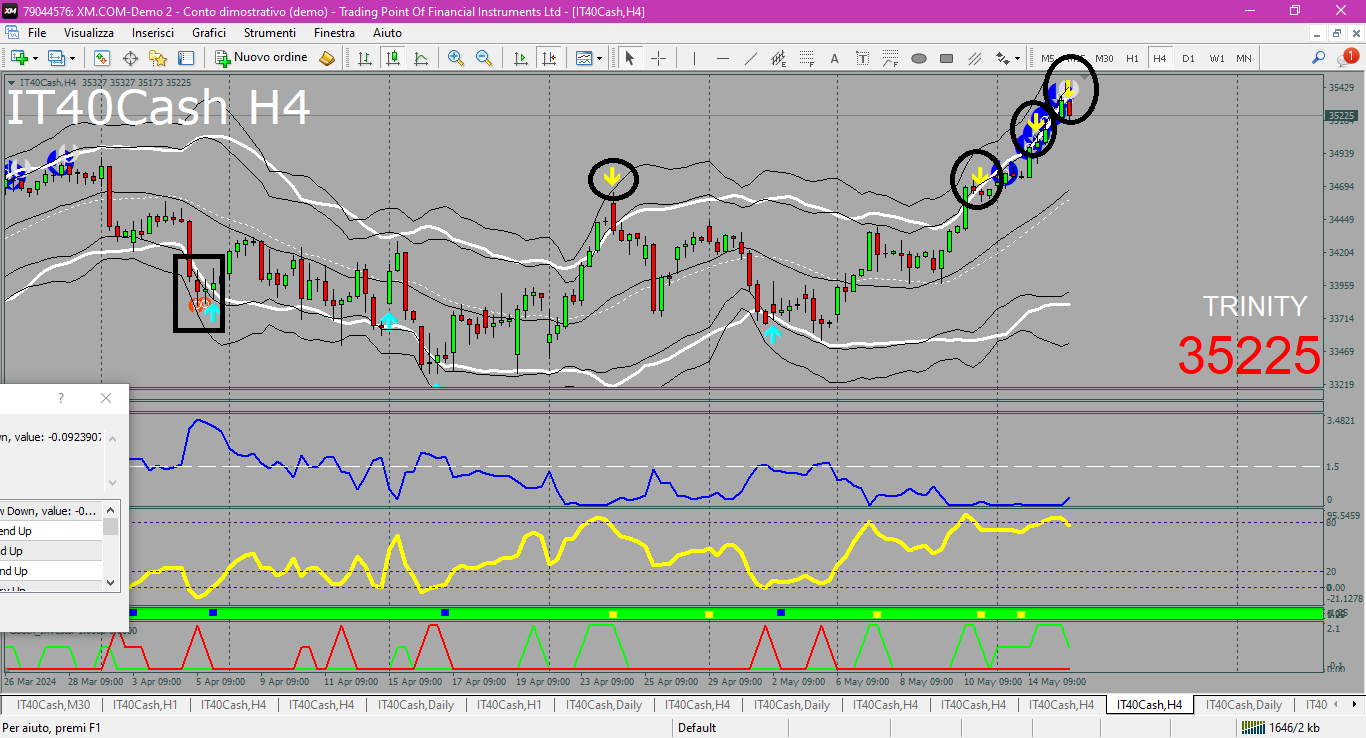
Task: Open the profiles toolbar icon
Action: coord(57,58)
